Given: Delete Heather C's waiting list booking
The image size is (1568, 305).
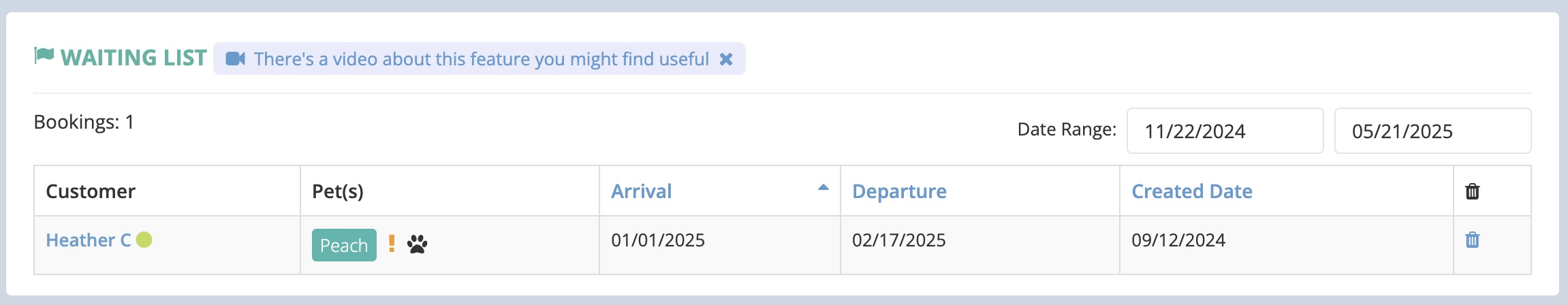Looking at the screenshot, I should (x=1472, y=240).
